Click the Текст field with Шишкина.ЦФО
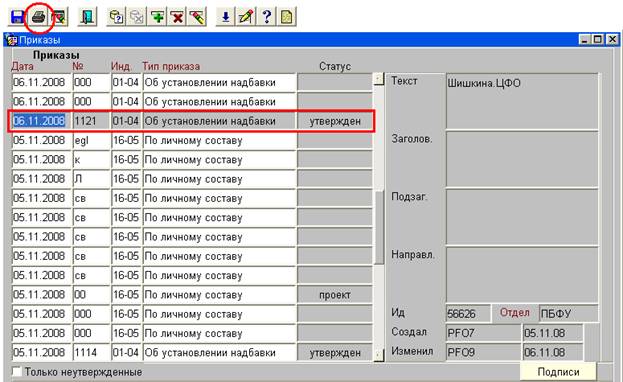This screenshot has height=382, width=623. [522, 101]
